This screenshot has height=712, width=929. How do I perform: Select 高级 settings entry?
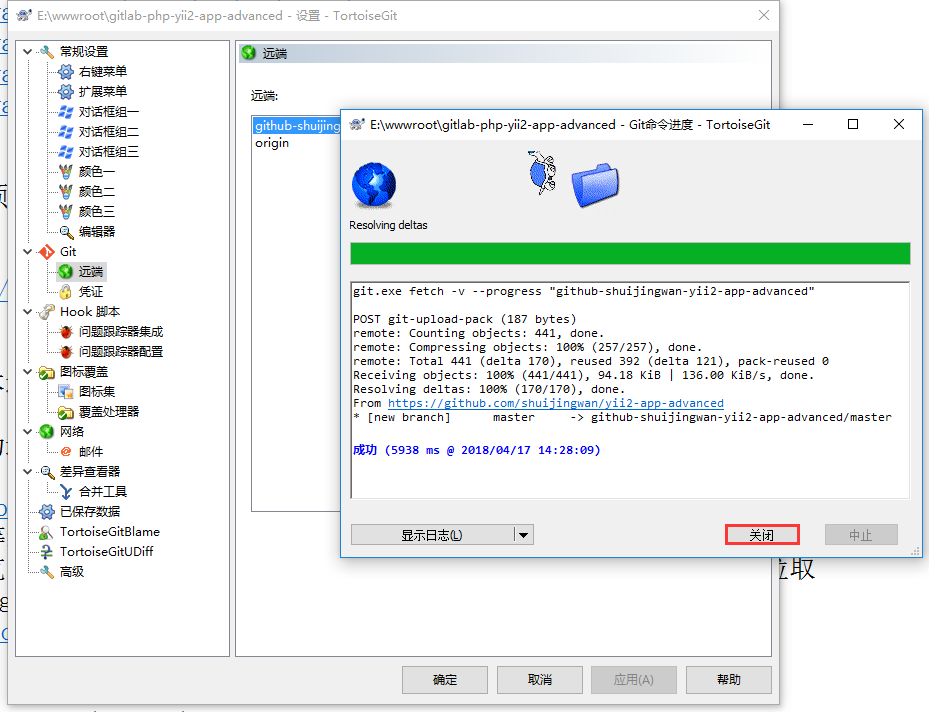point(72,572)
